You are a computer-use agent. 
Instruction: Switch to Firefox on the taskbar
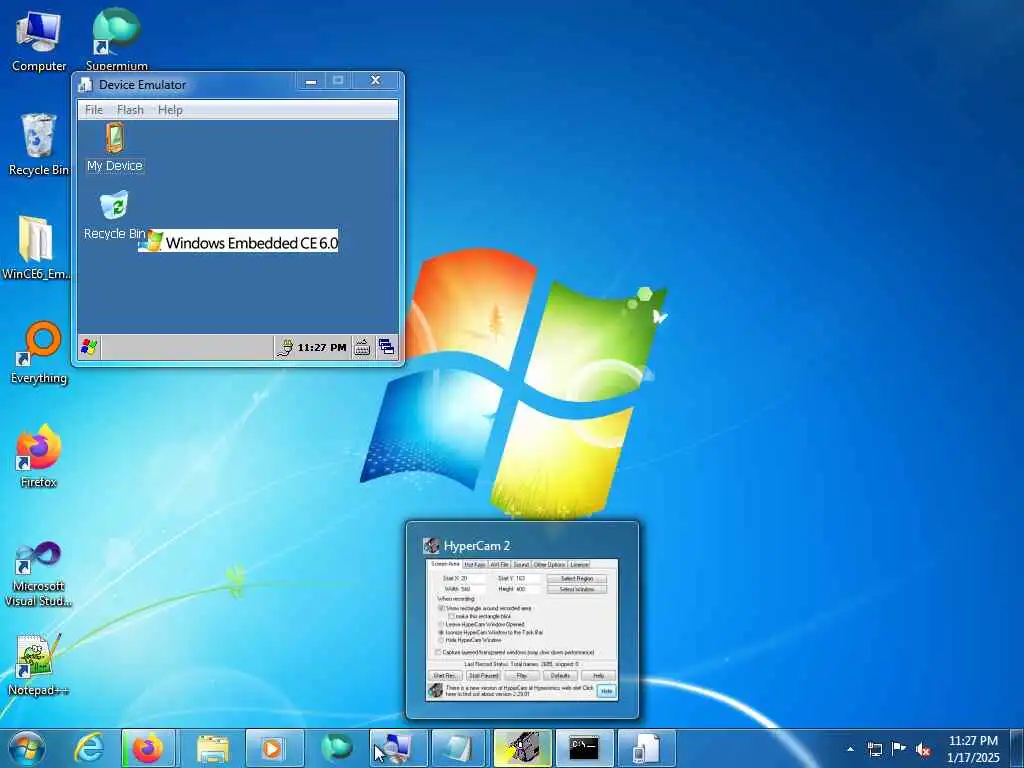pos(148,748)
